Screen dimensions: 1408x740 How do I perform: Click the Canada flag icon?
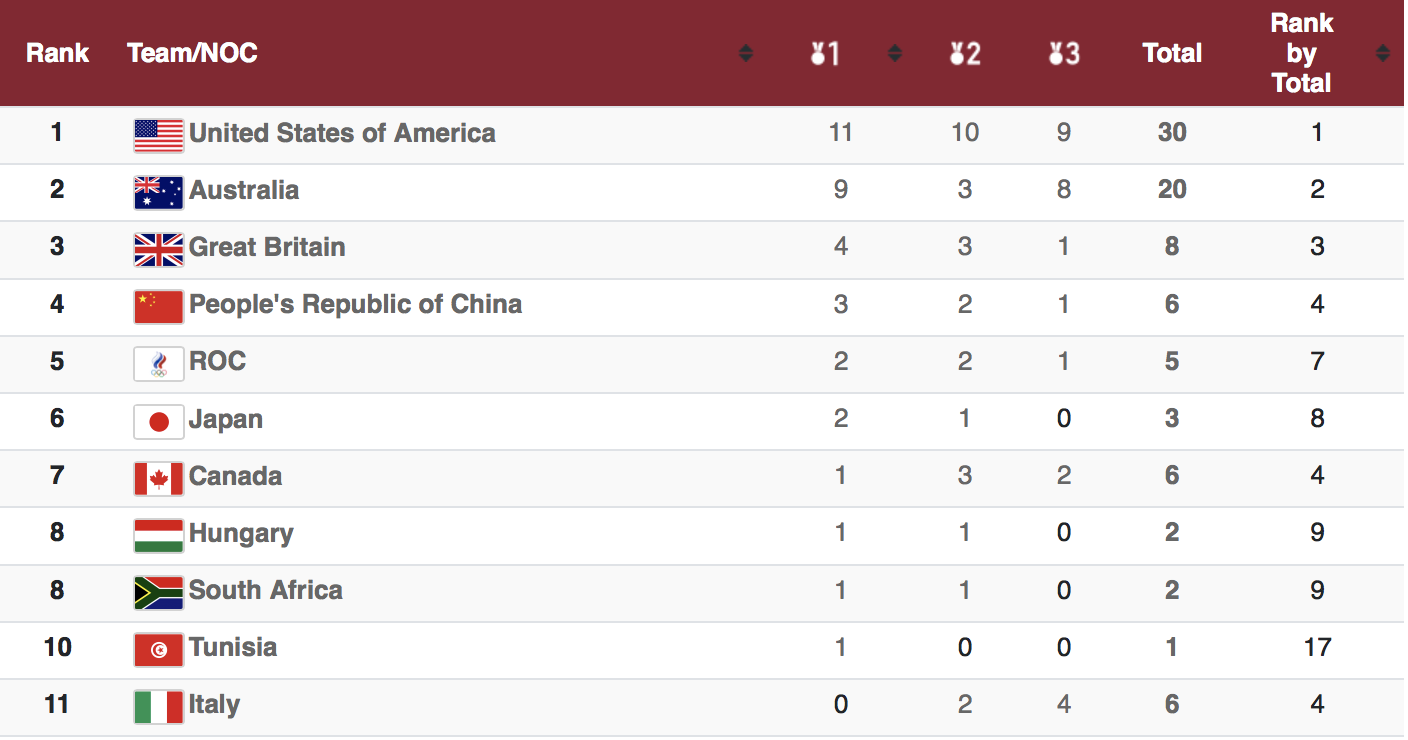click(159, 478)
